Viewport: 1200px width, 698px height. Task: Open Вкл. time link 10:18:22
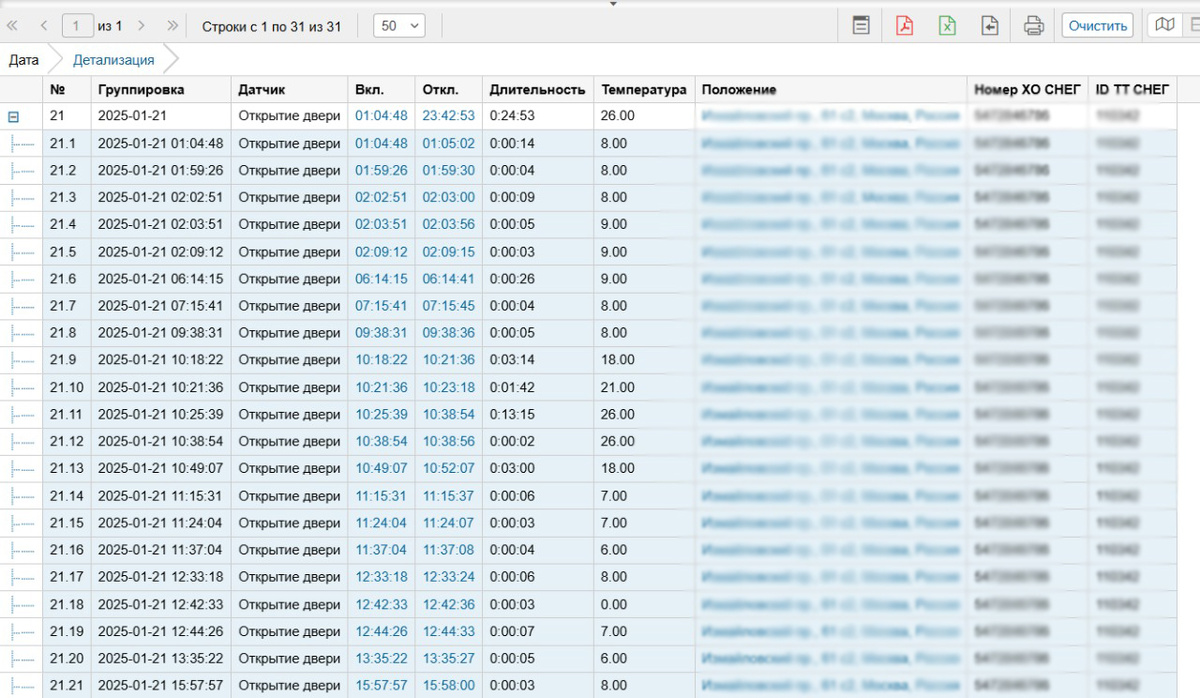pos(381,360)
